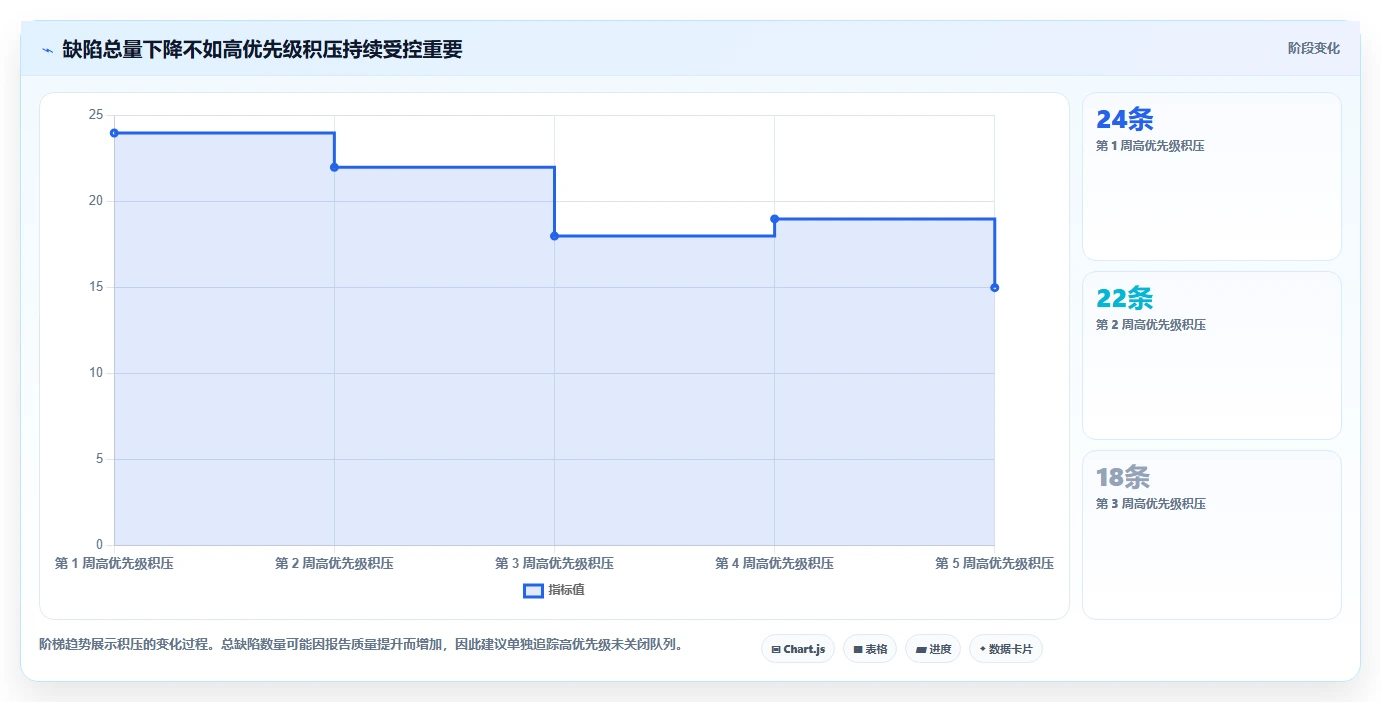Click the axis label 第 4 周高优先级积压
1381x702 pixels.
[x=774, y=564]
